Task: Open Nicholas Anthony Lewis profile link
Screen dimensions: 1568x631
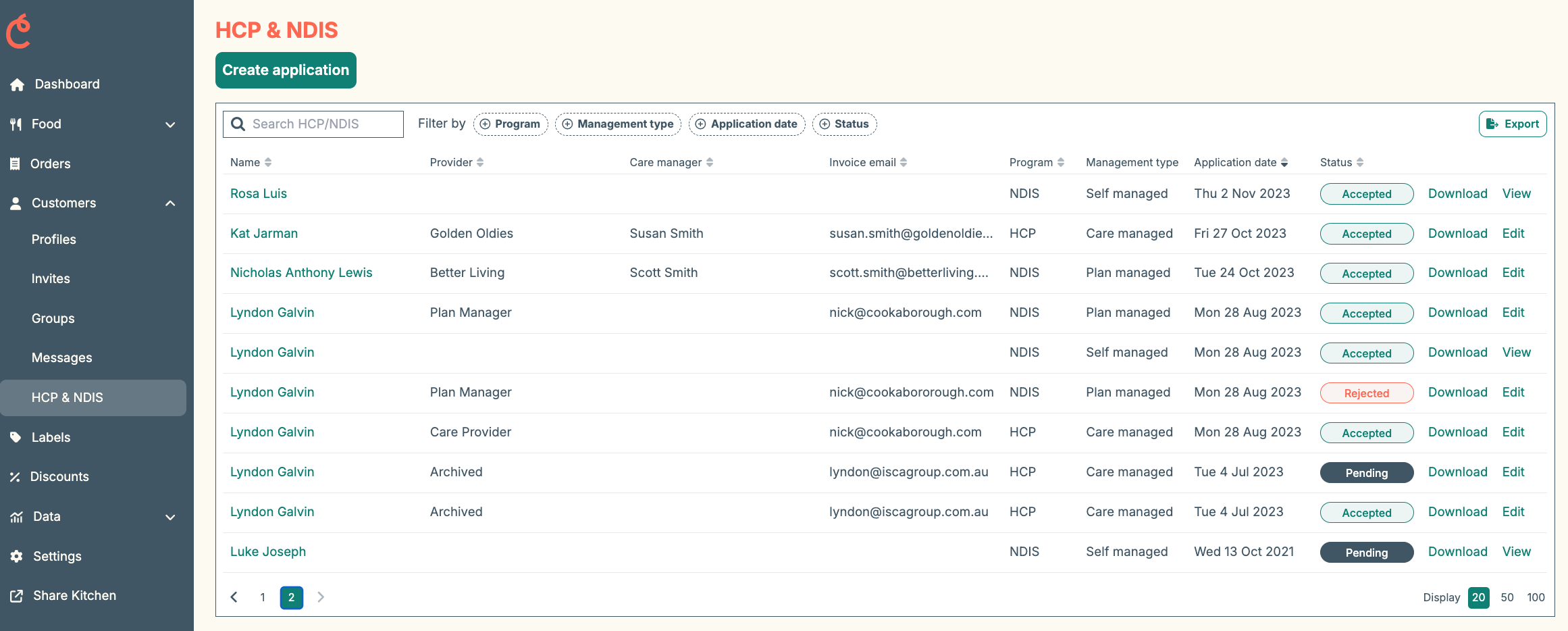Action: point(301,273)
